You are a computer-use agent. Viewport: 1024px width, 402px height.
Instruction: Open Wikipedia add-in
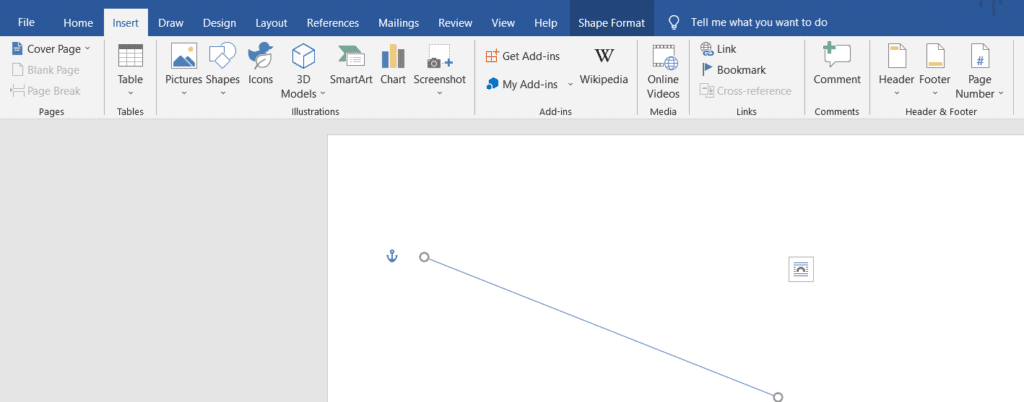[x=604, y=66]
